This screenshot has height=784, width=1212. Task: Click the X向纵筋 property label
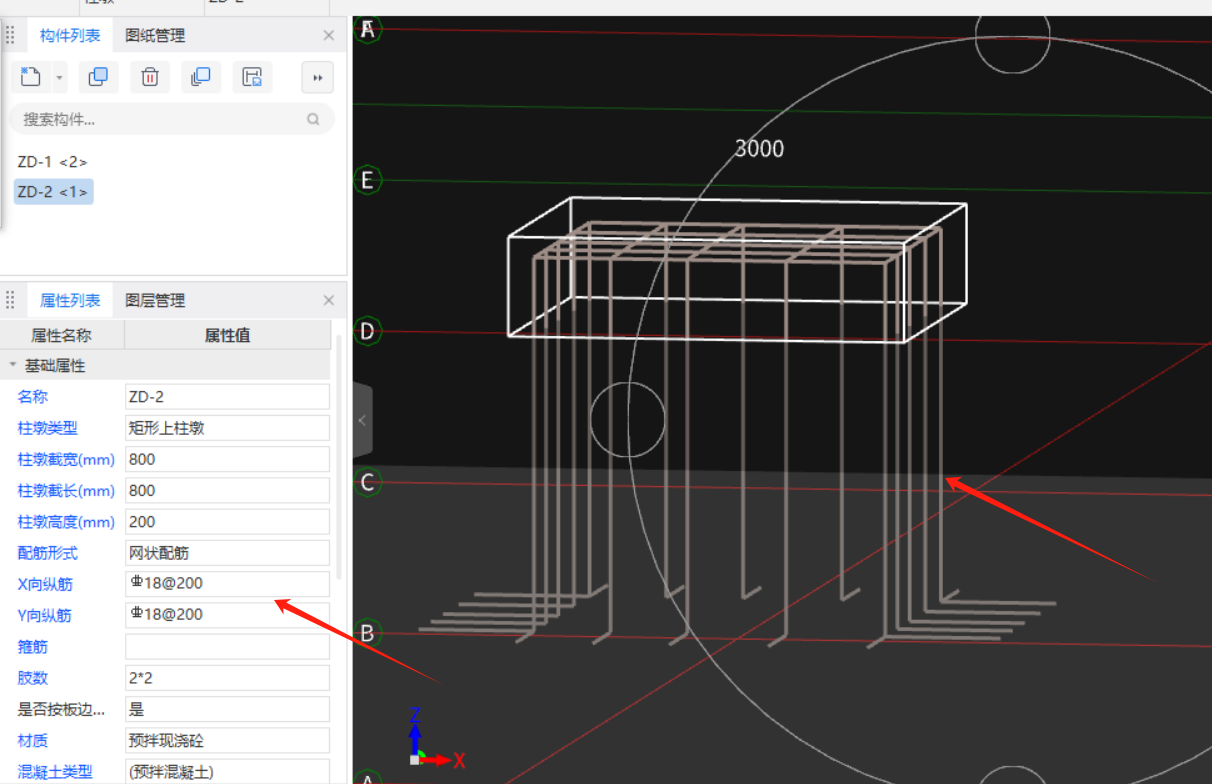(45, 584)
